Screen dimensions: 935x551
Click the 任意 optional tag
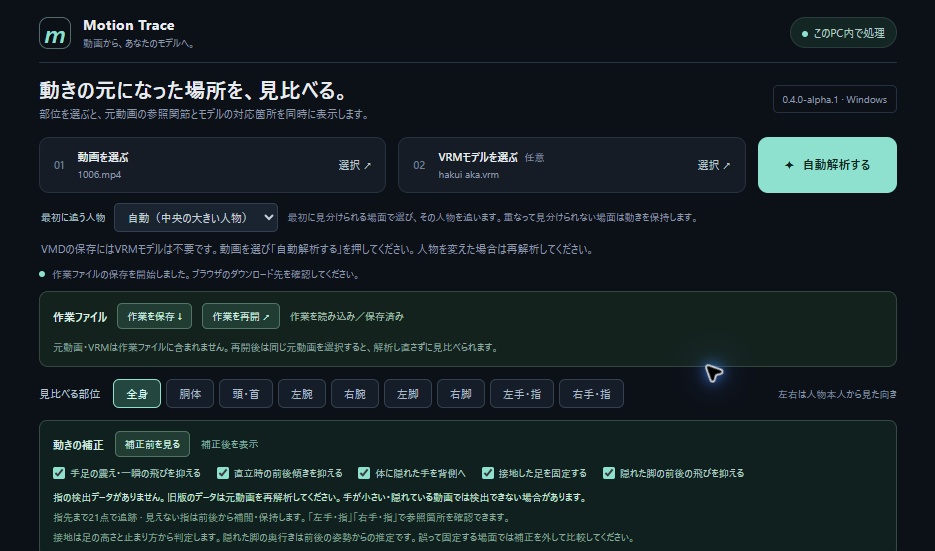pyautogui.click(x=534, y=157)
